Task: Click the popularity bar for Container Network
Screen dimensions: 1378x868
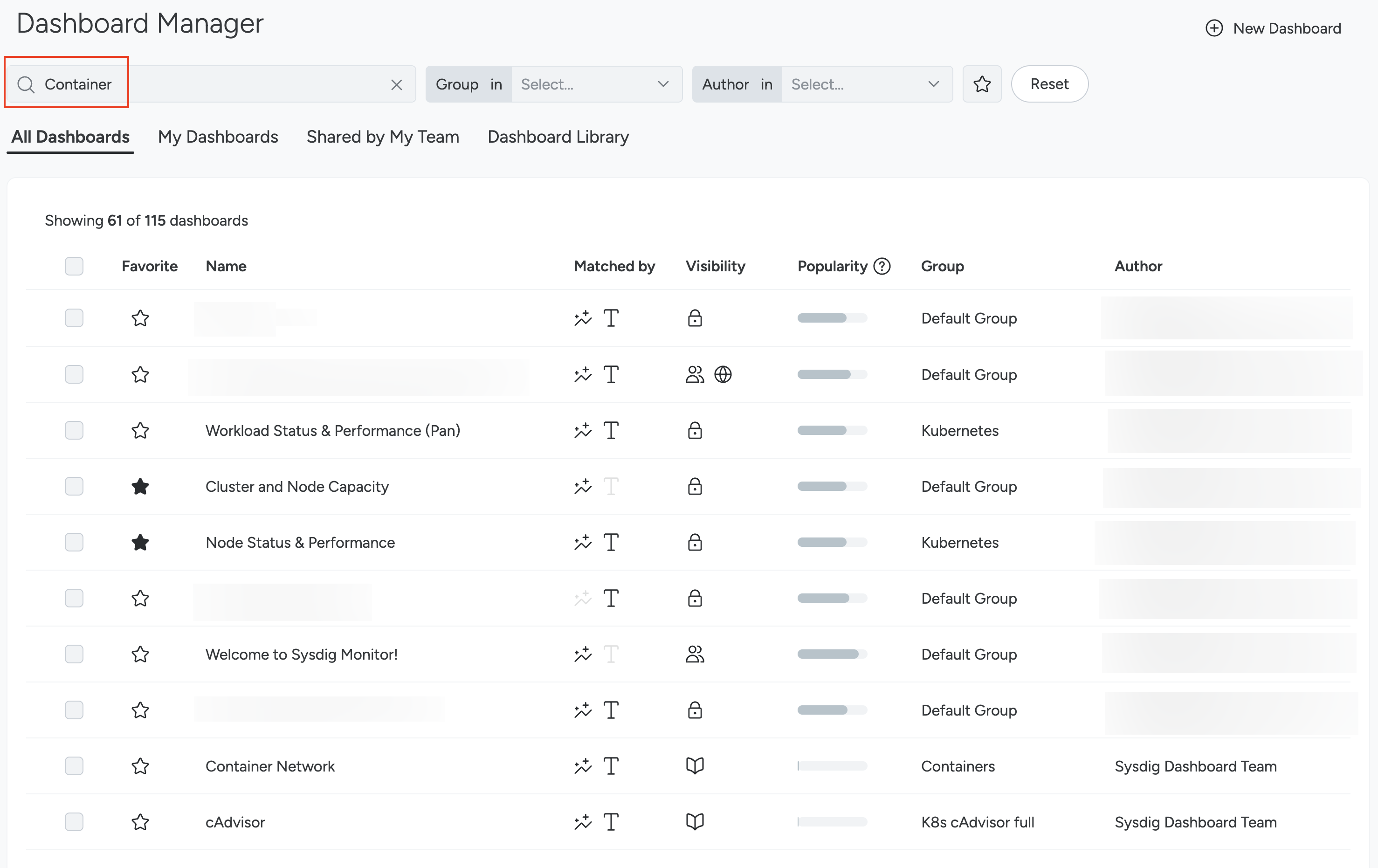Action: point(832,766)
